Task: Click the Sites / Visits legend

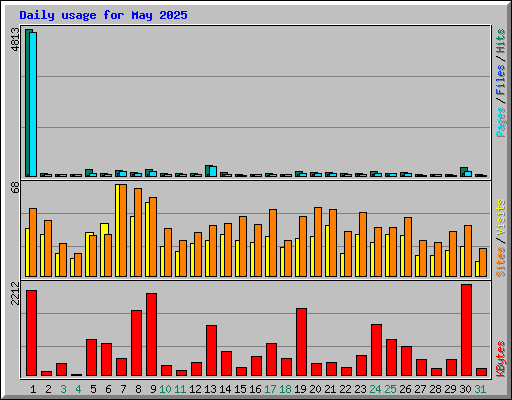Action: coord(501,238)
